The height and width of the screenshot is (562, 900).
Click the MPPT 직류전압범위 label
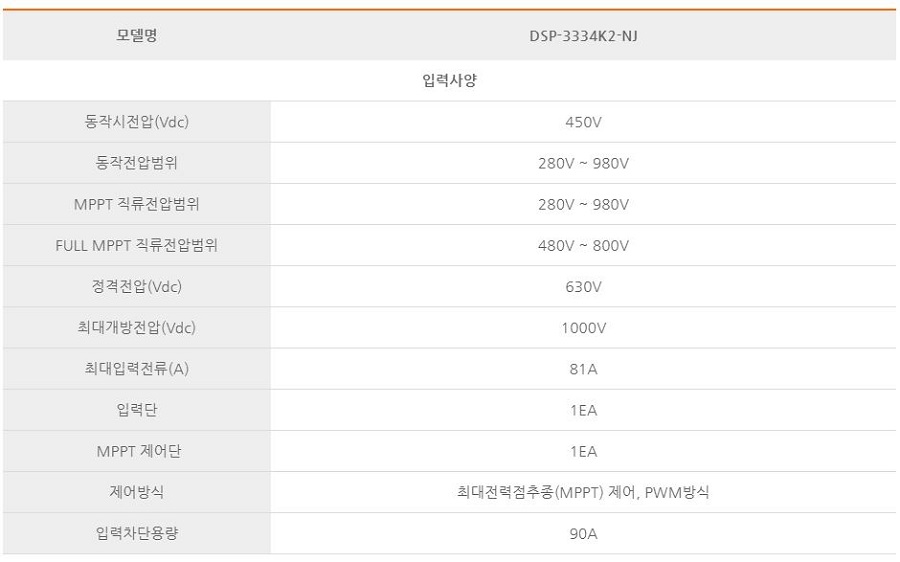coord(136,205)
